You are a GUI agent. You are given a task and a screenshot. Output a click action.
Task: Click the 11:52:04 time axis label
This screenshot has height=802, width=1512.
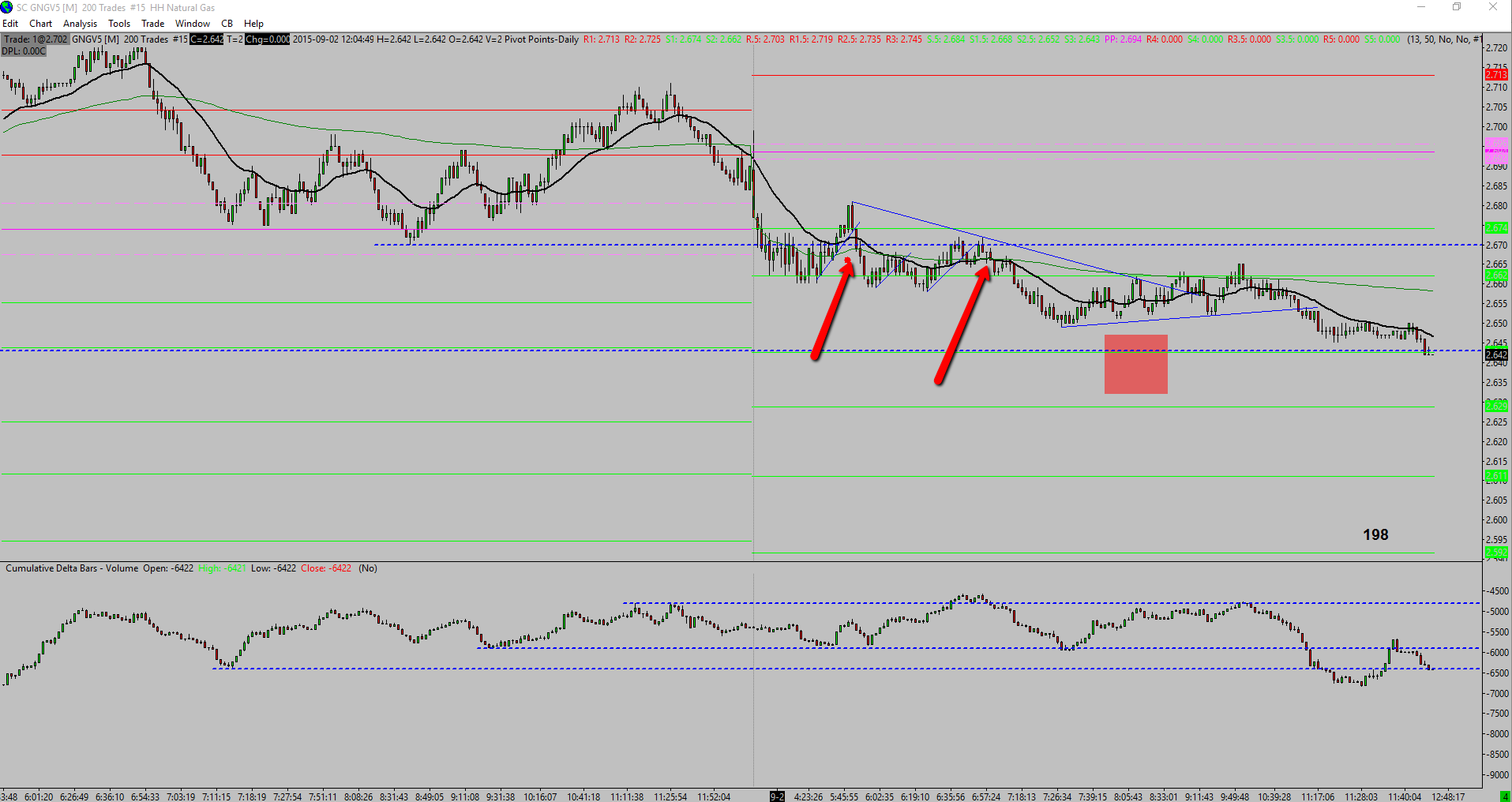[x=714, y=797]
